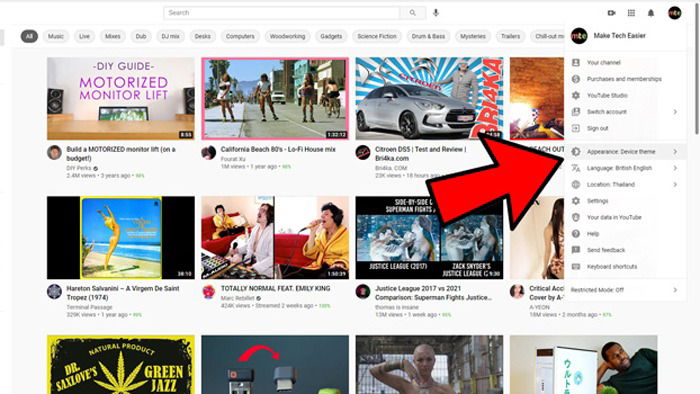Image resolution: width=700 pixels, height=394 pixels.
Task: Click the Bri4ka.com channel avatar
Action: click(x=363, y=153)
